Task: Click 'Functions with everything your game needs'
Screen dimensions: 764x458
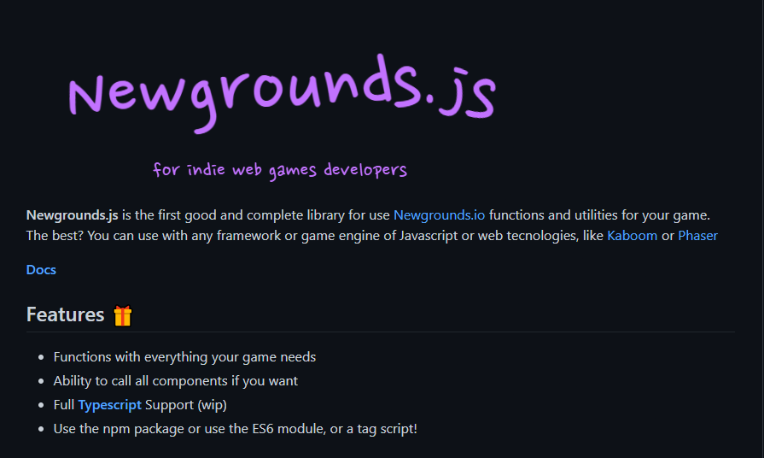Action: [x=185, y=357]
